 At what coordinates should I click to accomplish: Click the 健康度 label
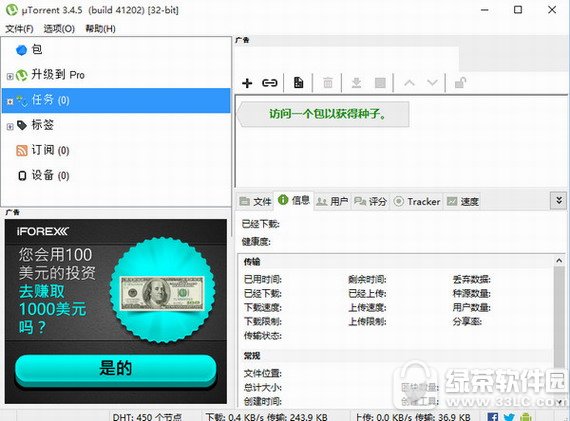point(256,242)
